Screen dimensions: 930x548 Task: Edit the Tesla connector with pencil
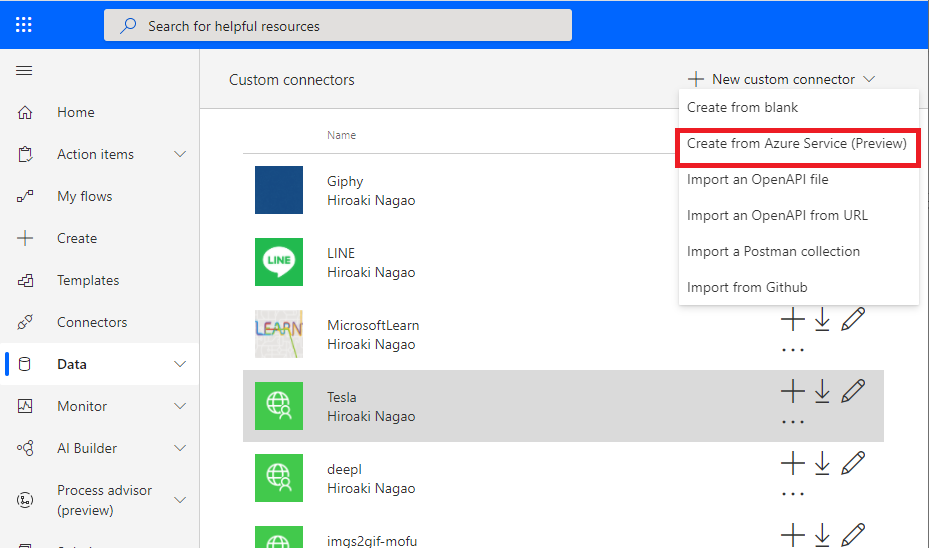pos(853,391)
